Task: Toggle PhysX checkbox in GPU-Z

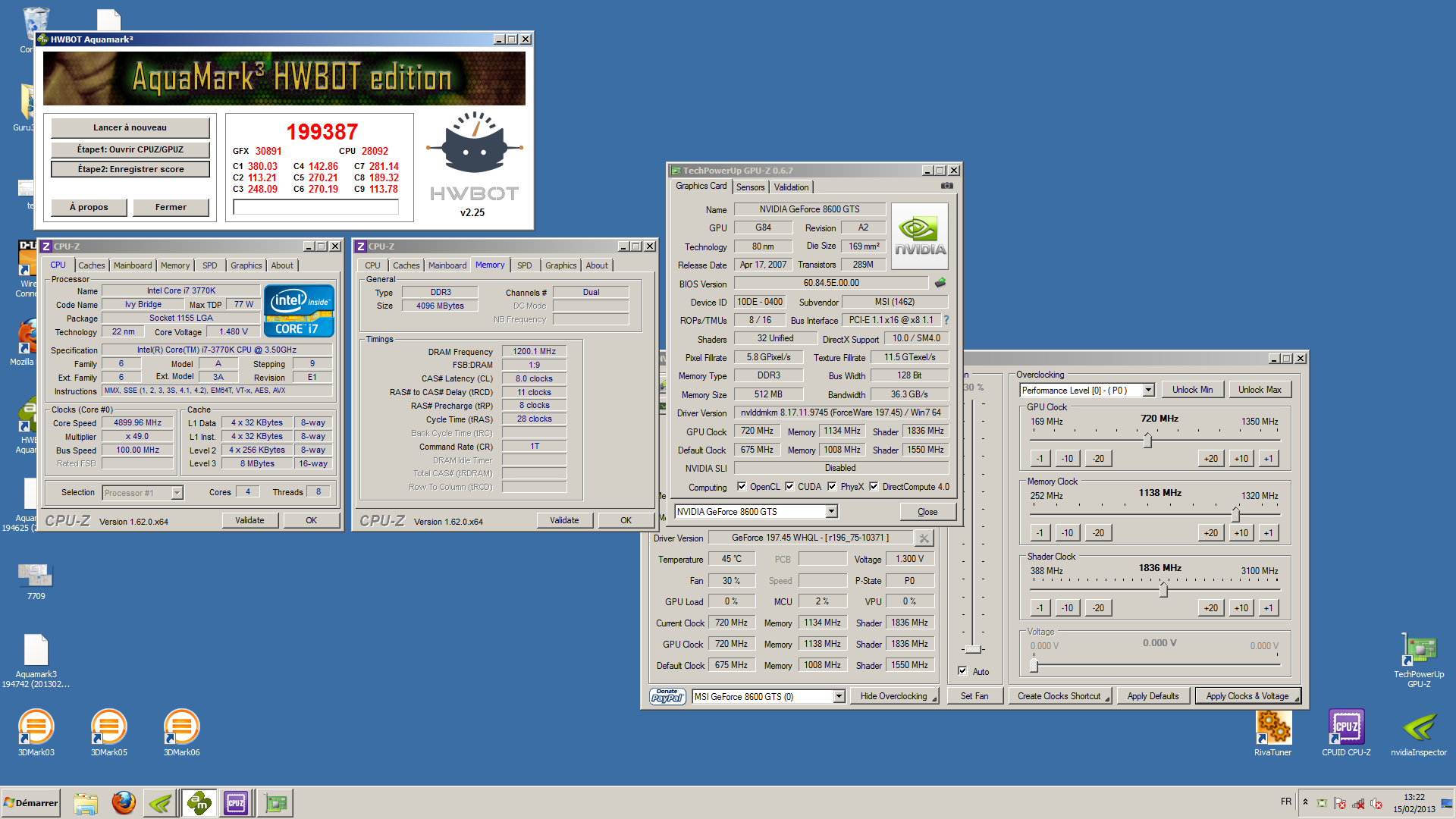Action: tap(832, 487)
